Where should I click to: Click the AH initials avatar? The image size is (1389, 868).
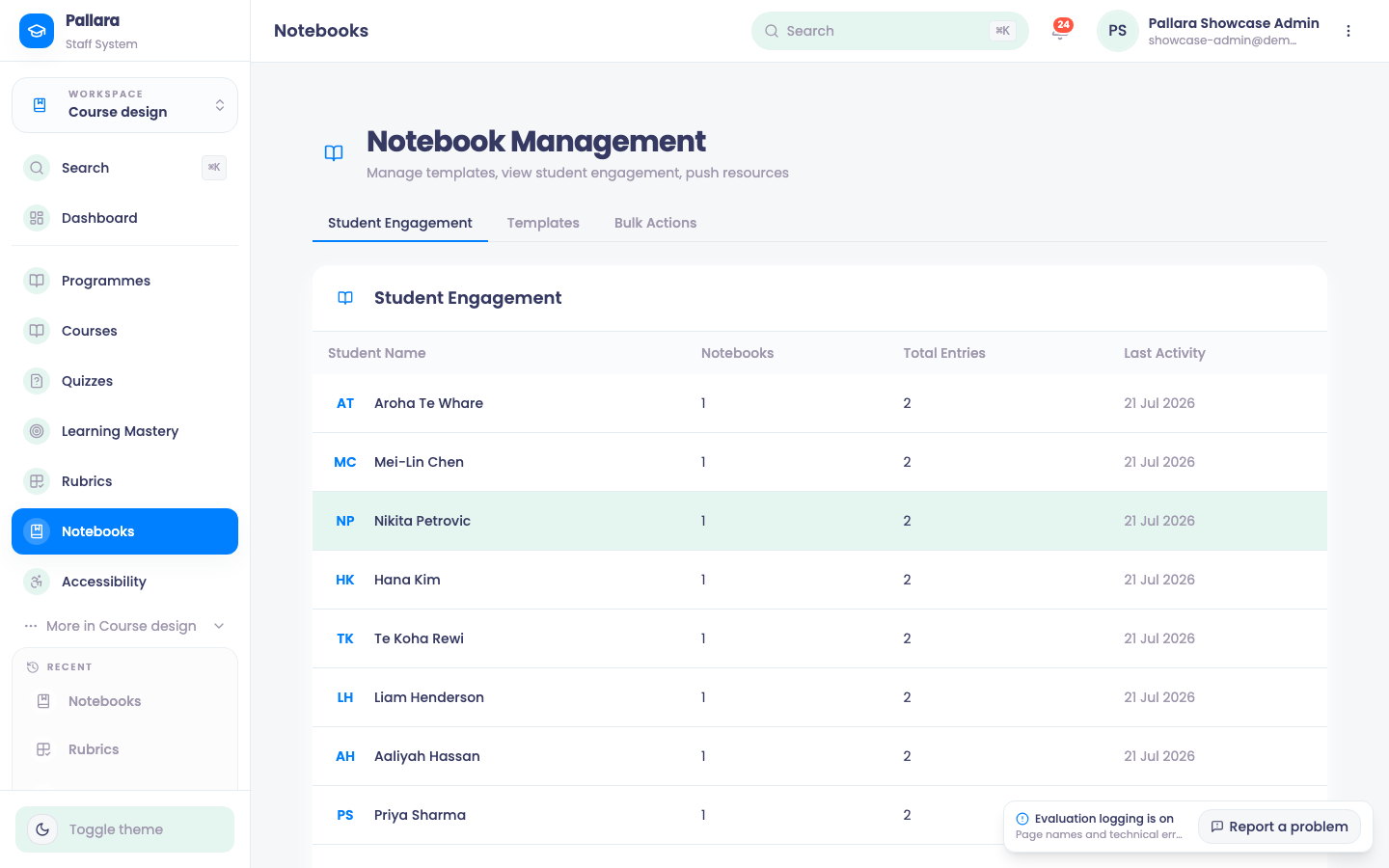coord(345,756)
